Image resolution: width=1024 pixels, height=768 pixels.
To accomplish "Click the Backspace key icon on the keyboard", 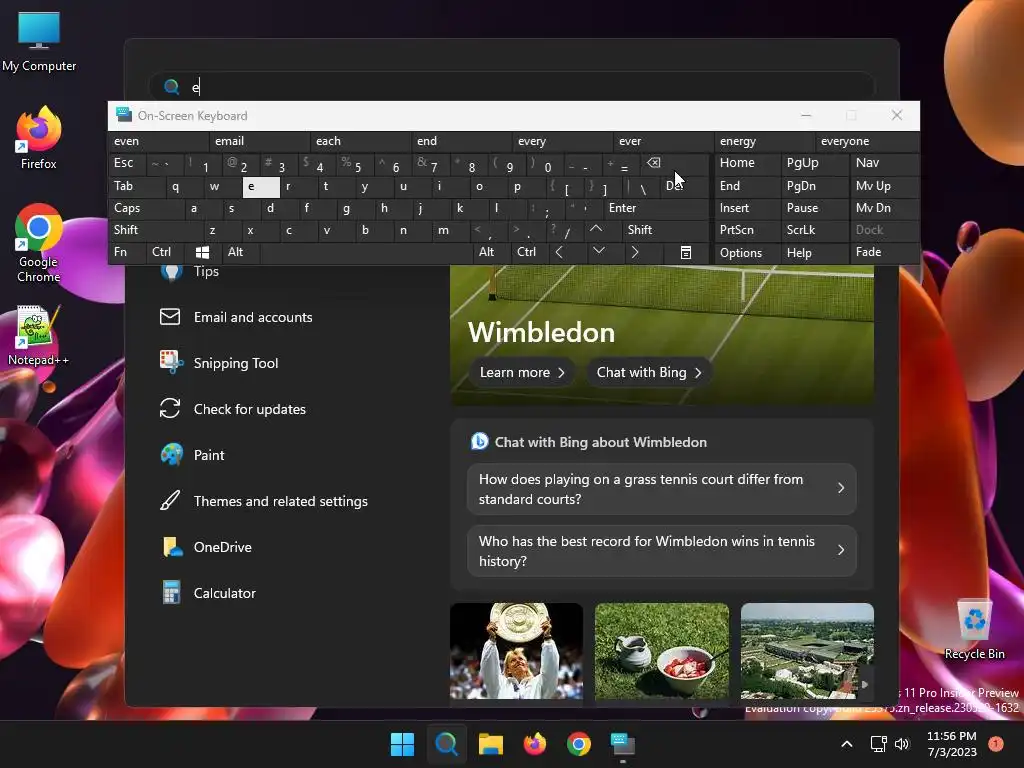I will click(654, 163).
